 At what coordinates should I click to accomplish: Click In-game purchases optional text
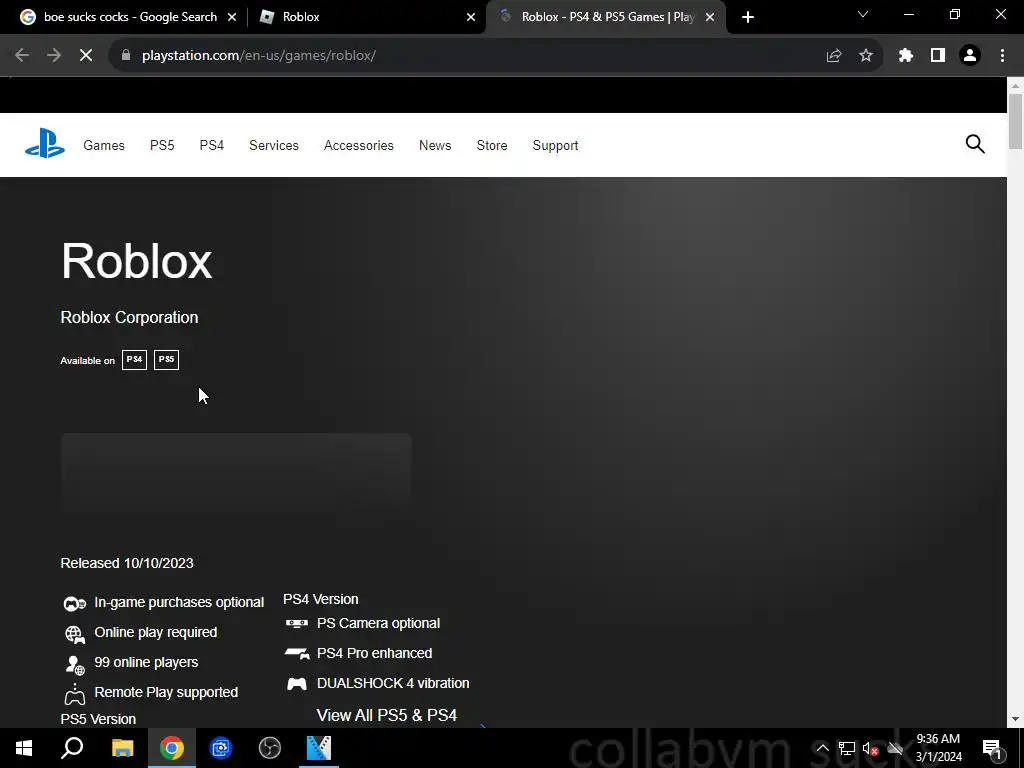179,602
